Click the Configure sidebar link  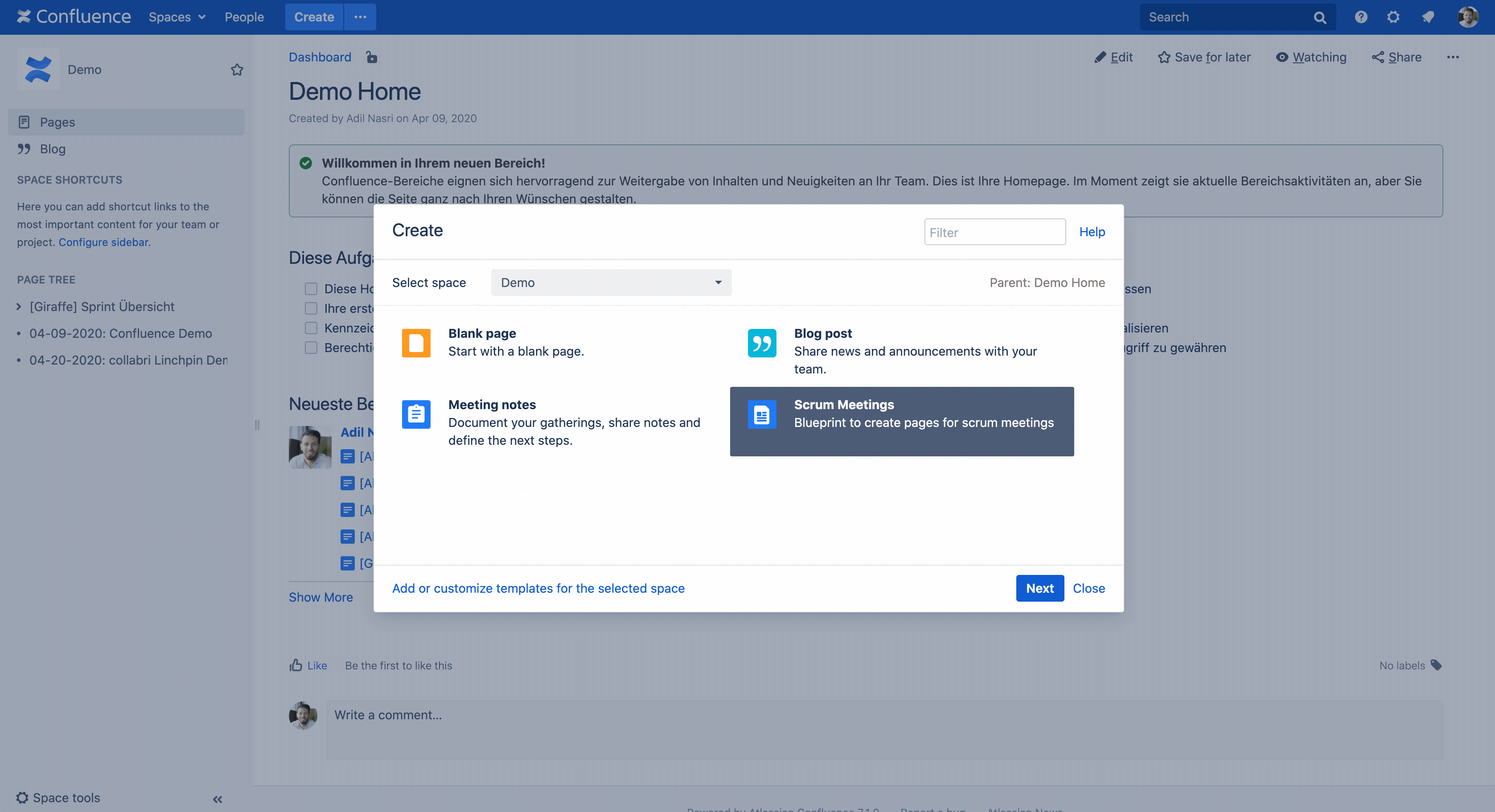[x=103, y=242]
